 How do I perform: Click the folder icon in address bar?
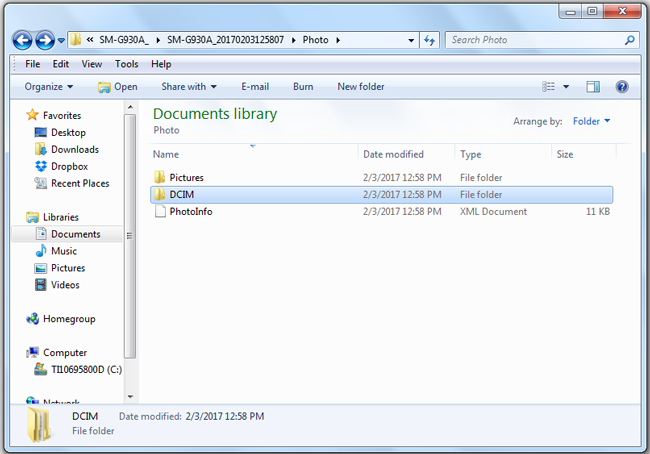click(x=76, y=40)
